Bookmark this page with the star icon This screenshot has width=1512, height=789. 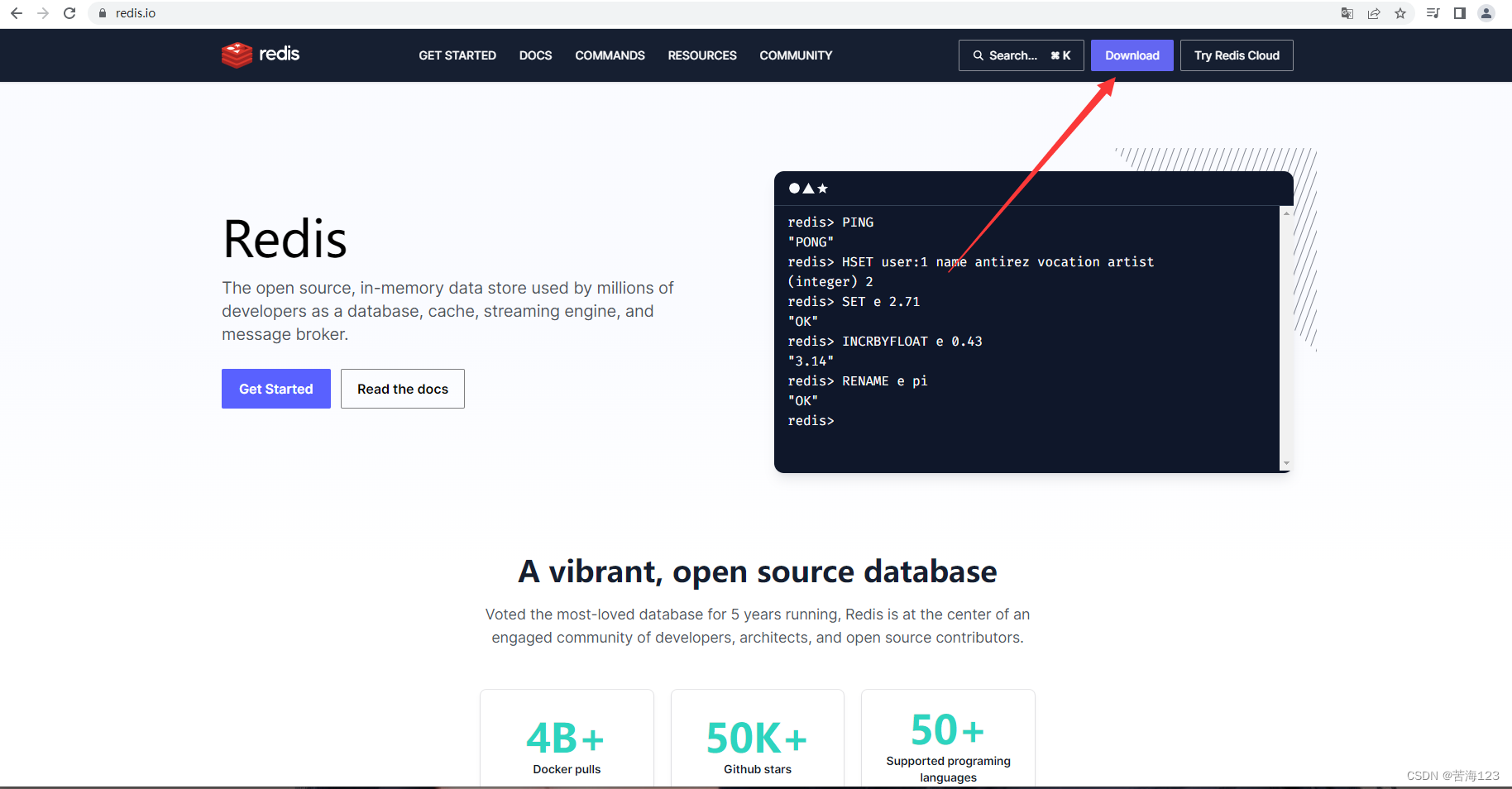tap(1400, 13)
